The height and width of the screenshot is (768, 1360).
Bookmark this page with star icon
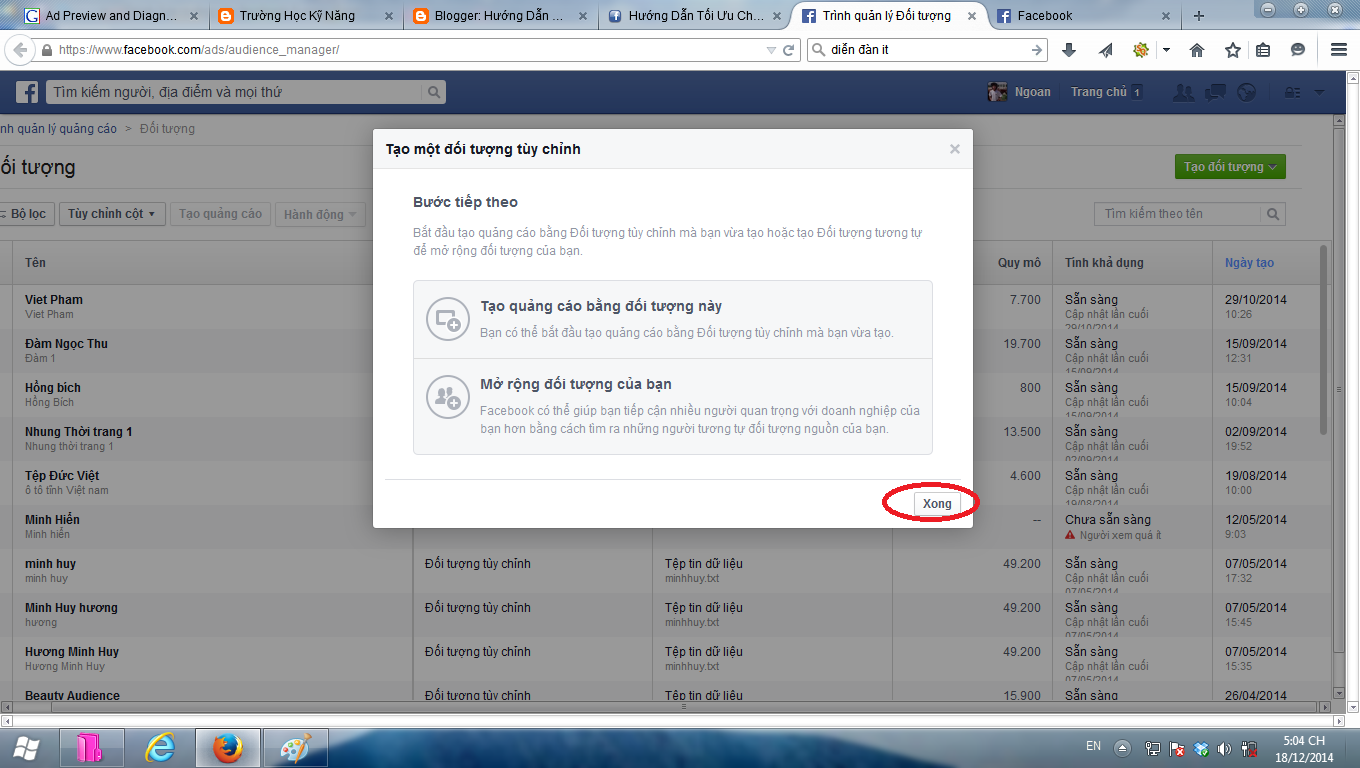click(1233, 50)
